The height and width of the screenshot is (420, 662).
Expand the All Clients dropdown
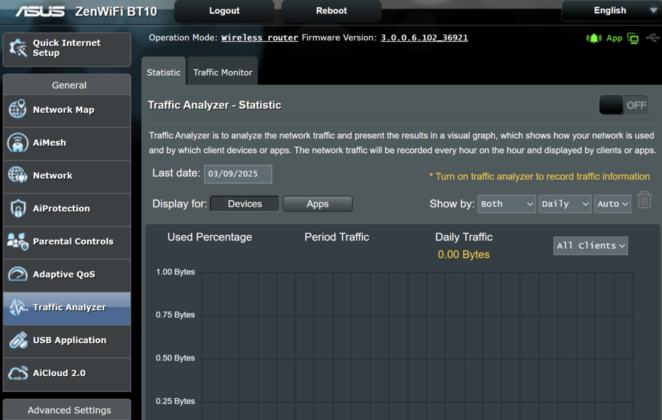click(x=590, y=246)
